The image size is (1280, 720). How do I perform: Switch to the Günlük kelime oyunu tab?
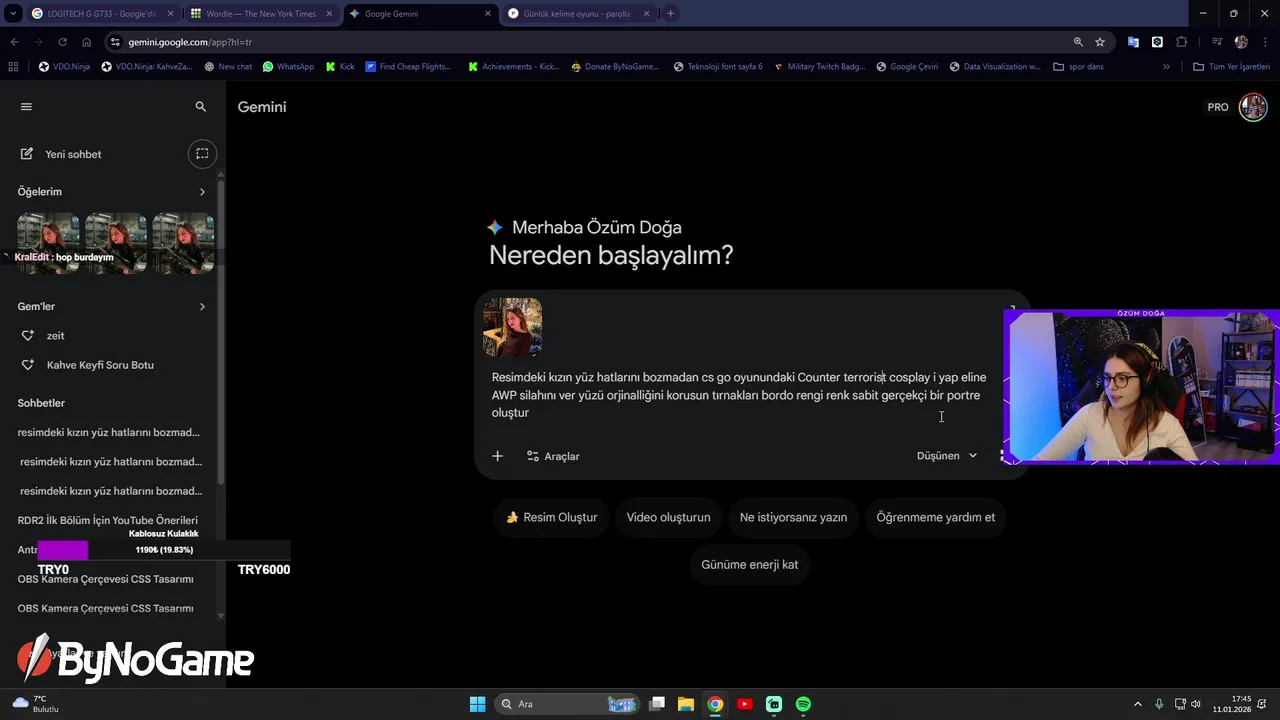pos(578,14)
